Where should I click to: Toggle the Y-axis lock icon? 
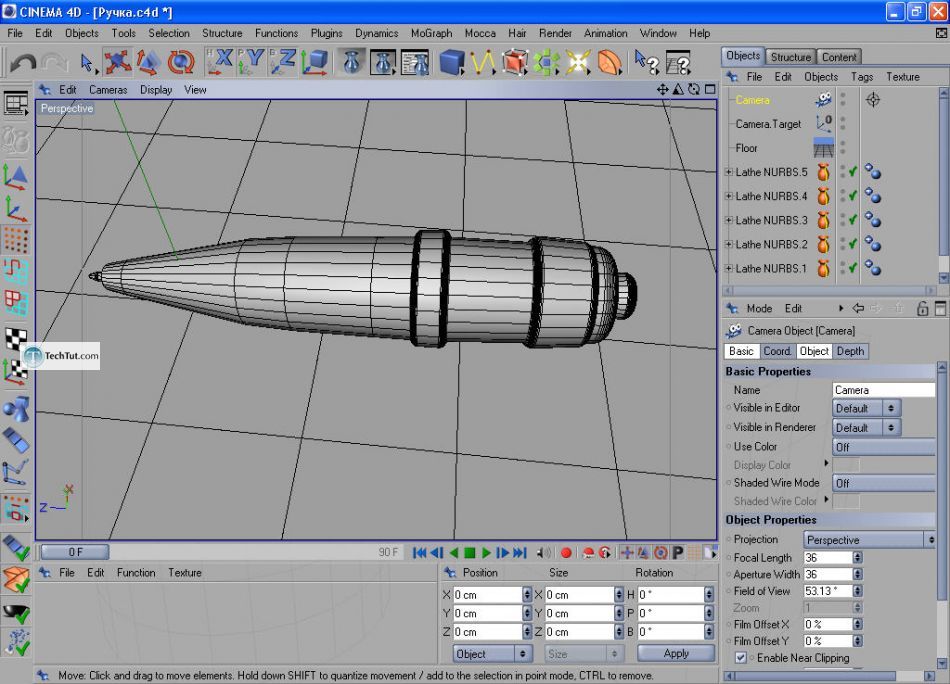point(251,62)
